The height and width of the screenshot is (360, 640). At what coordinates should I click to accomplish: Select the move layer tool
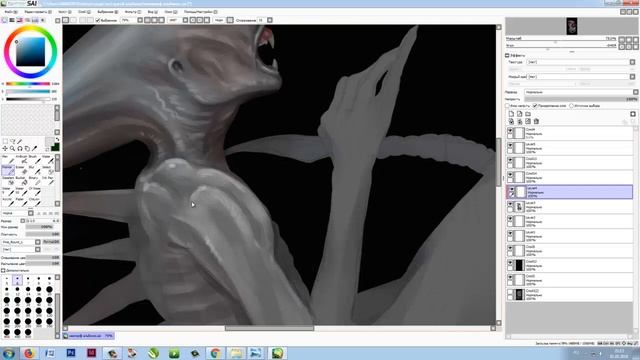(x=5, y=149)
